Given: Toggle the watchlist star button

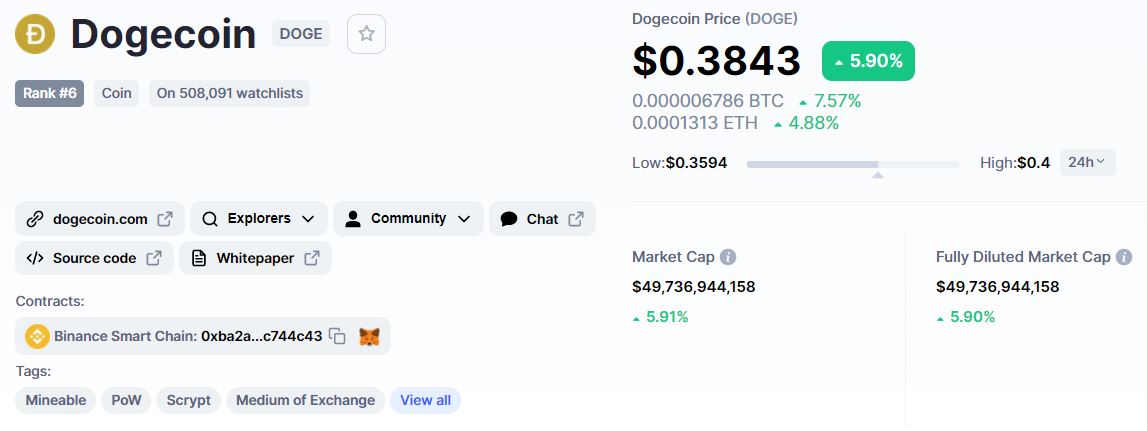Looking at the screenshot, I should pyautogui.click(x=366, y=34).
